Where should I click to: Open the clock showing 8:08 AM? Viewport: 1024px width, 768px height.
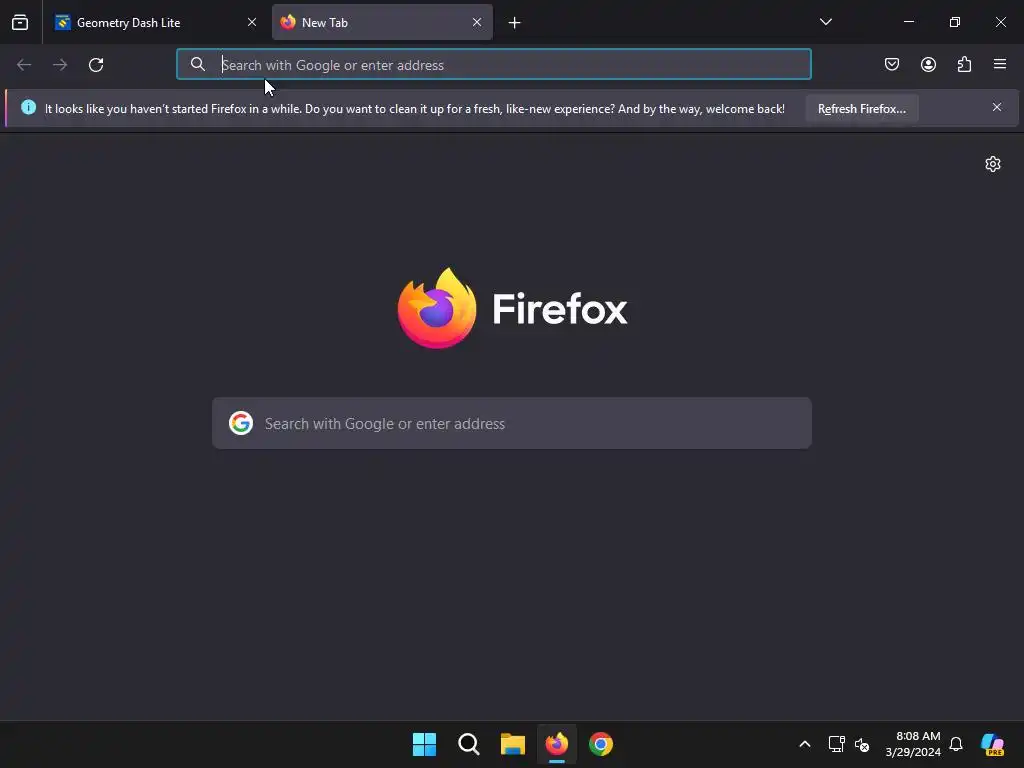coord(913,744)
